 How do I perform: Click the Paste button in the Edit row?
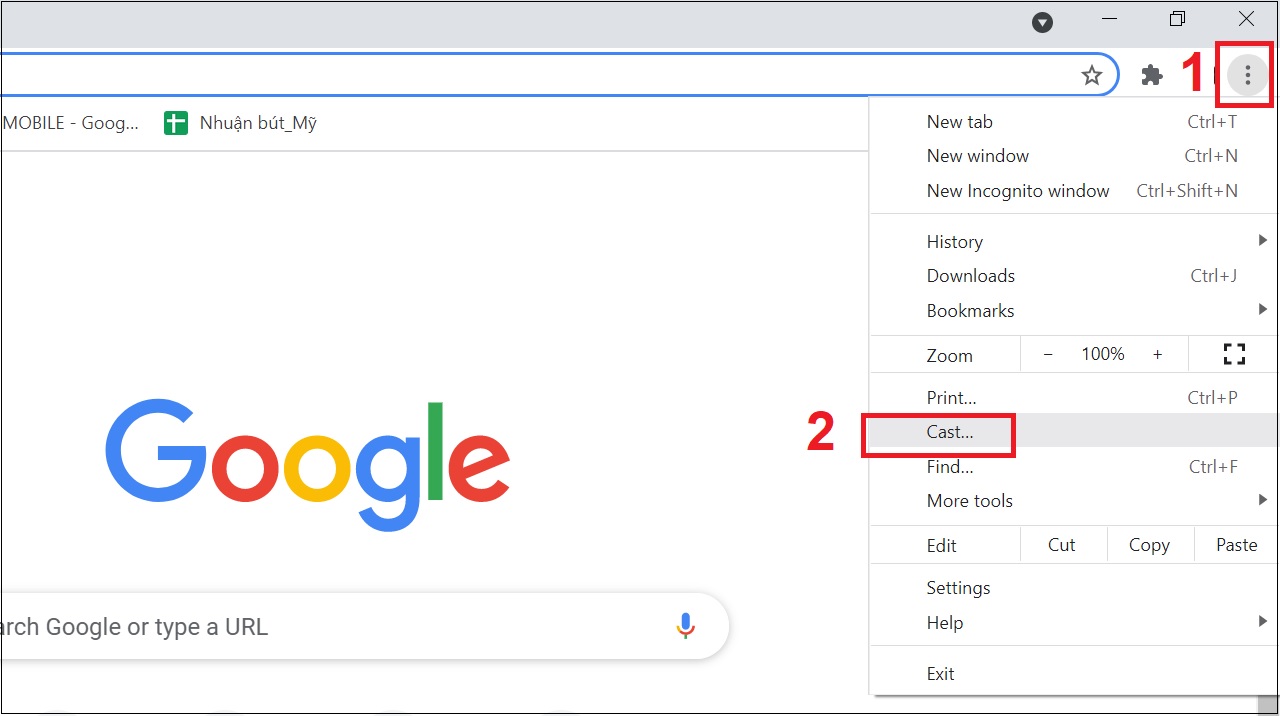click(1236, 545)
